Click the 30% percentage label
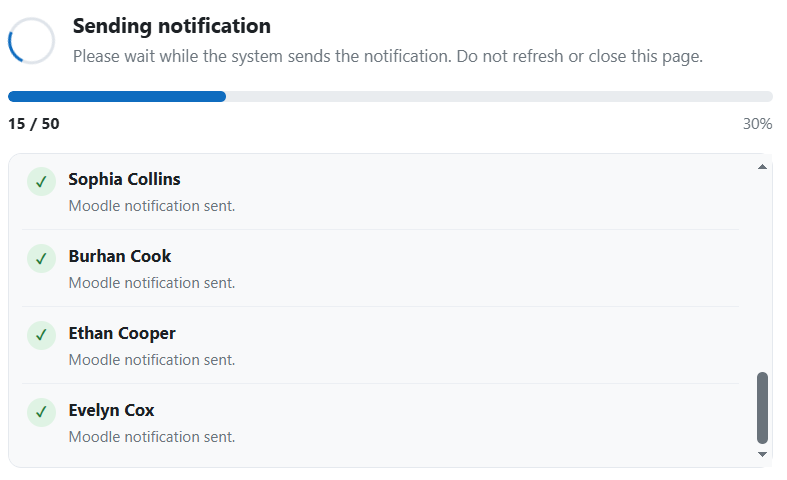 [757, 124]
